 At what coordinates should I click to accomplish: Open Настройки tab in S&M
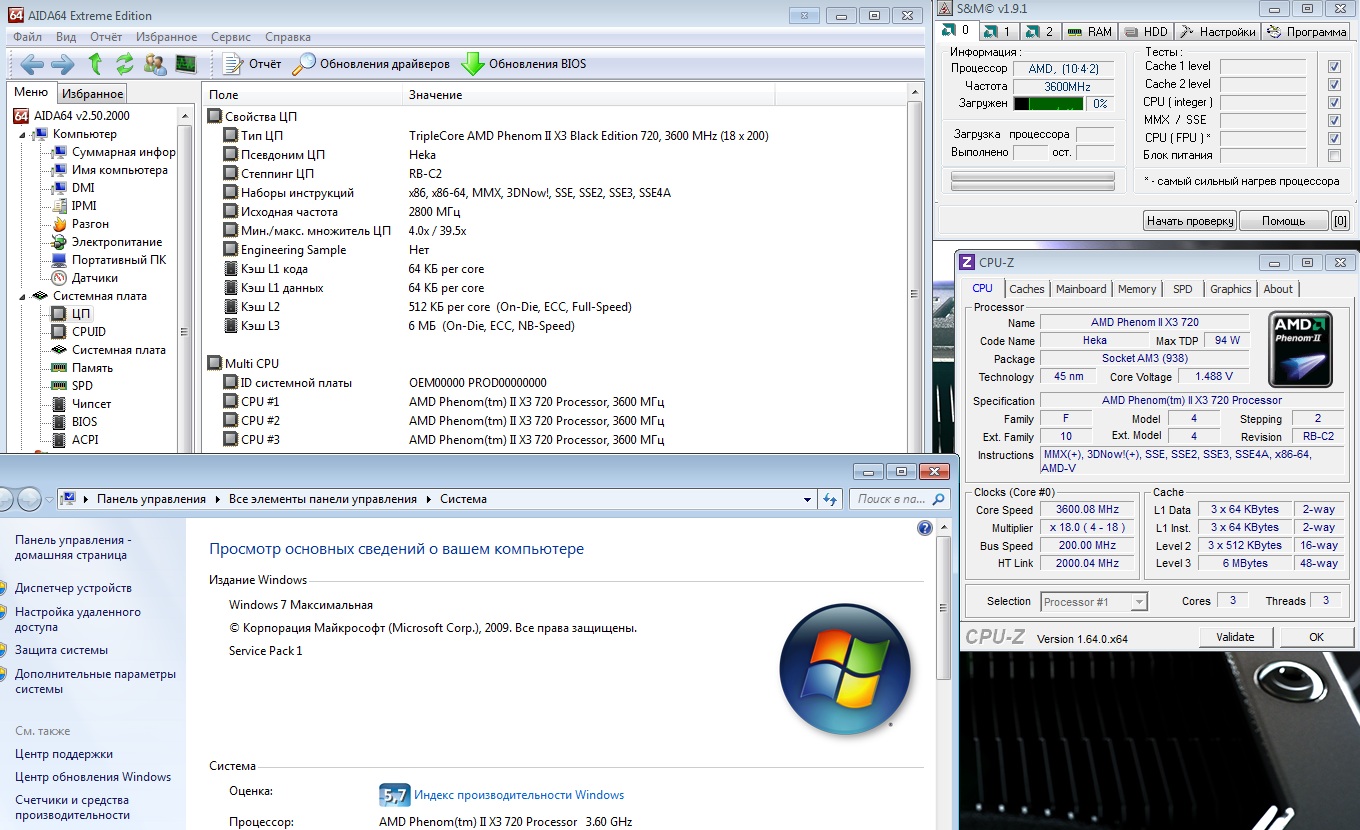[1217, 32]
